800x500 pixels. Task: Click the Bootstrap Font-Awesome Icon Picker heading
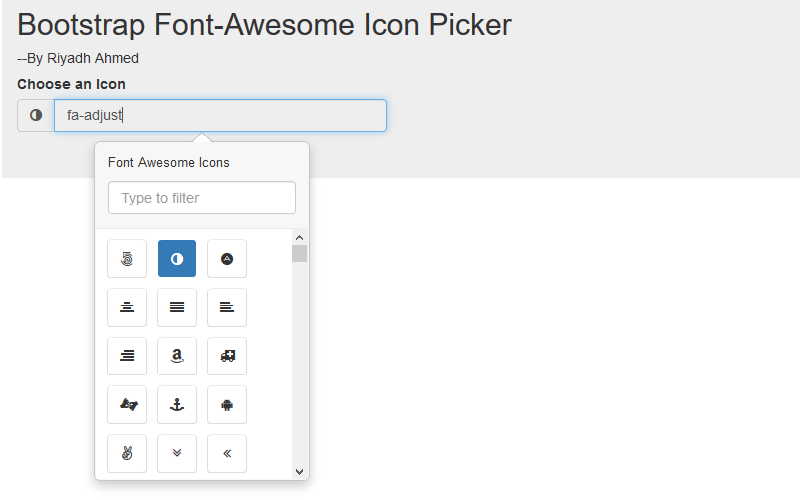tap(264, 24)
